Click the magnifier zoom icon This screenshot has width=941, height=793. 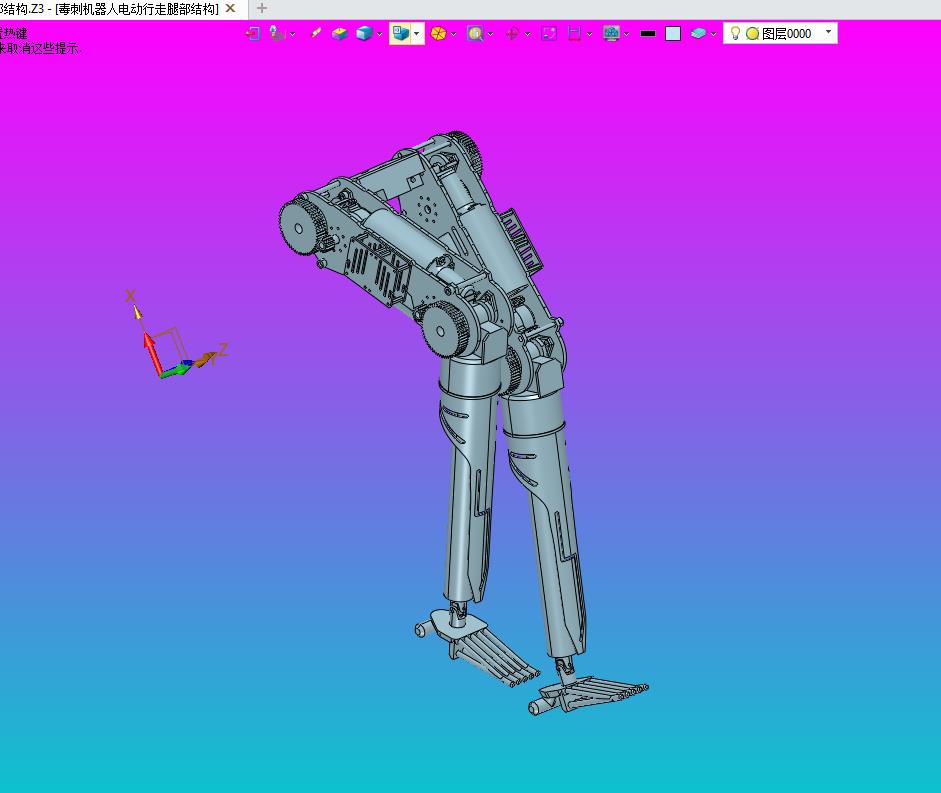pos(475,33)
